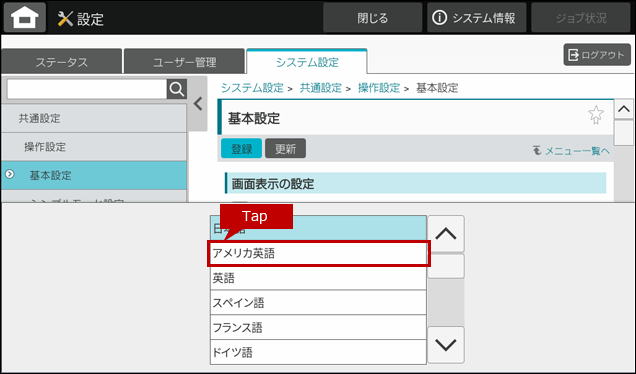Screen dimensions: 636x374
Task: Click the 画面表示の設定 section header
Action: coord(416,183)
